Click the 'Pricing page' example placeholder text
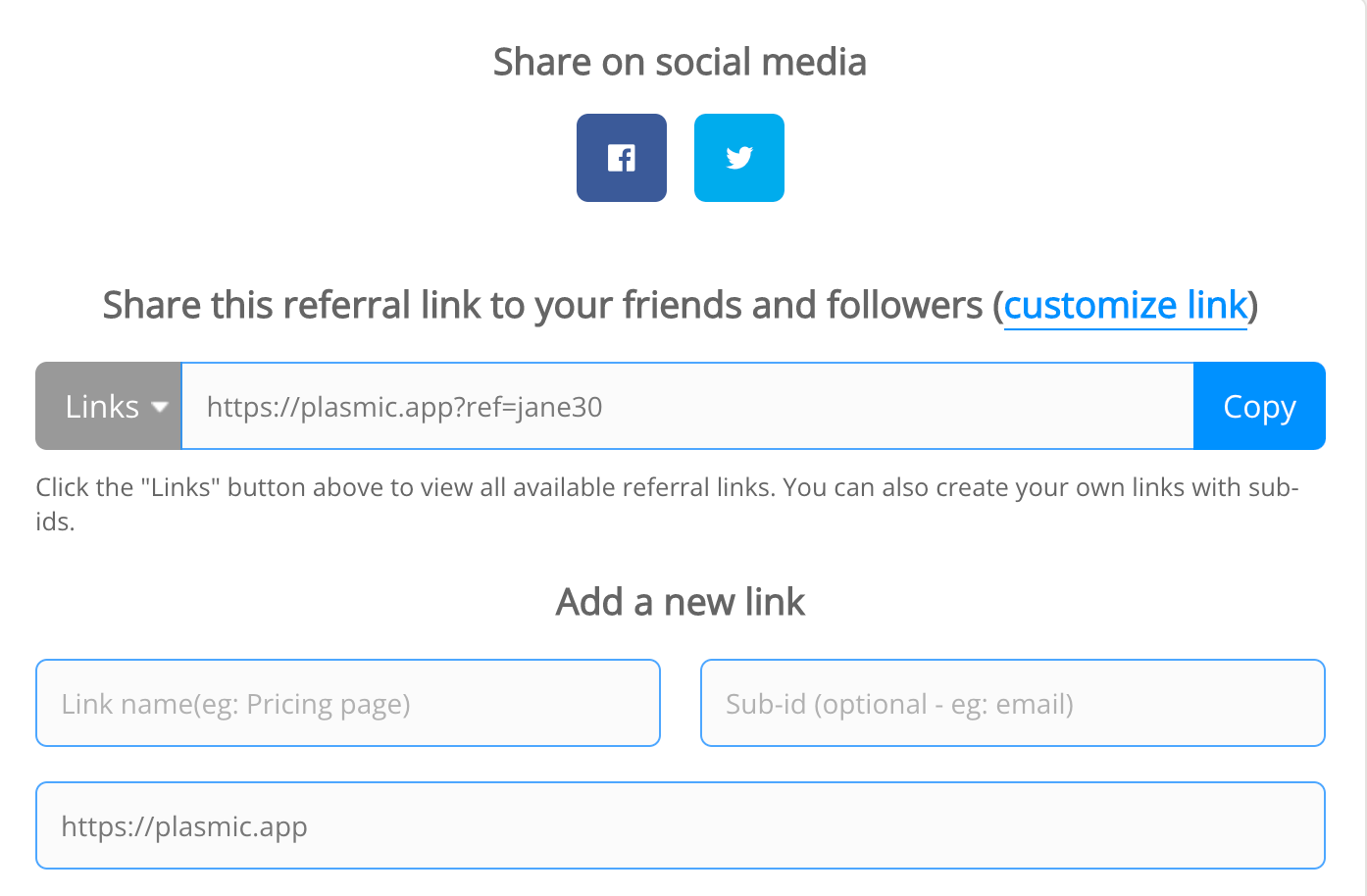This screenshot has height=896, width=1367. [328, 705]
